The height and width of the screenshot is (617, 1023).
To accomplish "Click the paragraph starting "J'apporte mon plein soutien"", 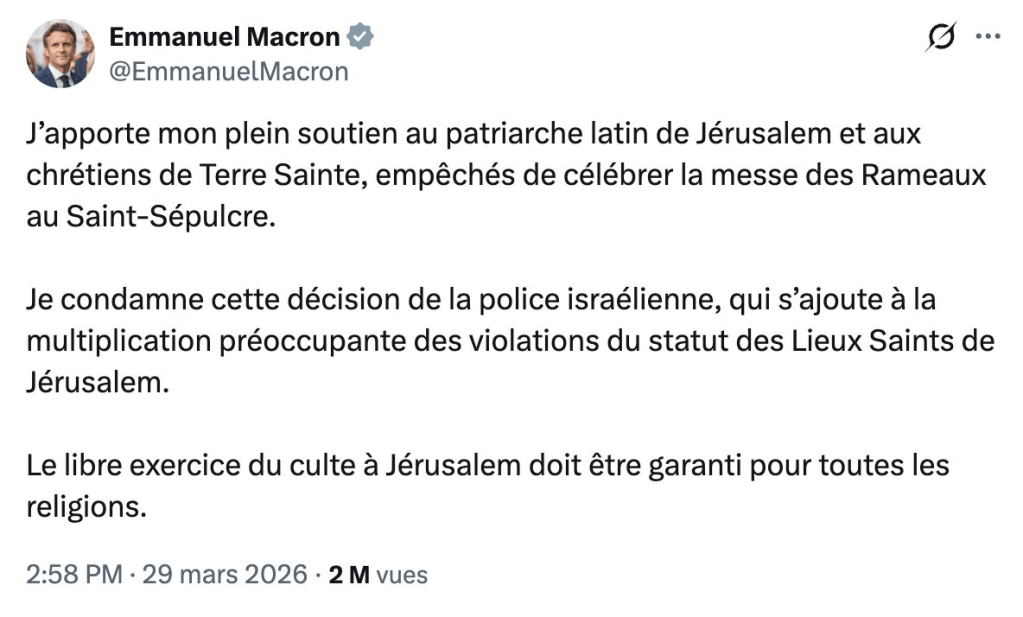I will point(500,176).
